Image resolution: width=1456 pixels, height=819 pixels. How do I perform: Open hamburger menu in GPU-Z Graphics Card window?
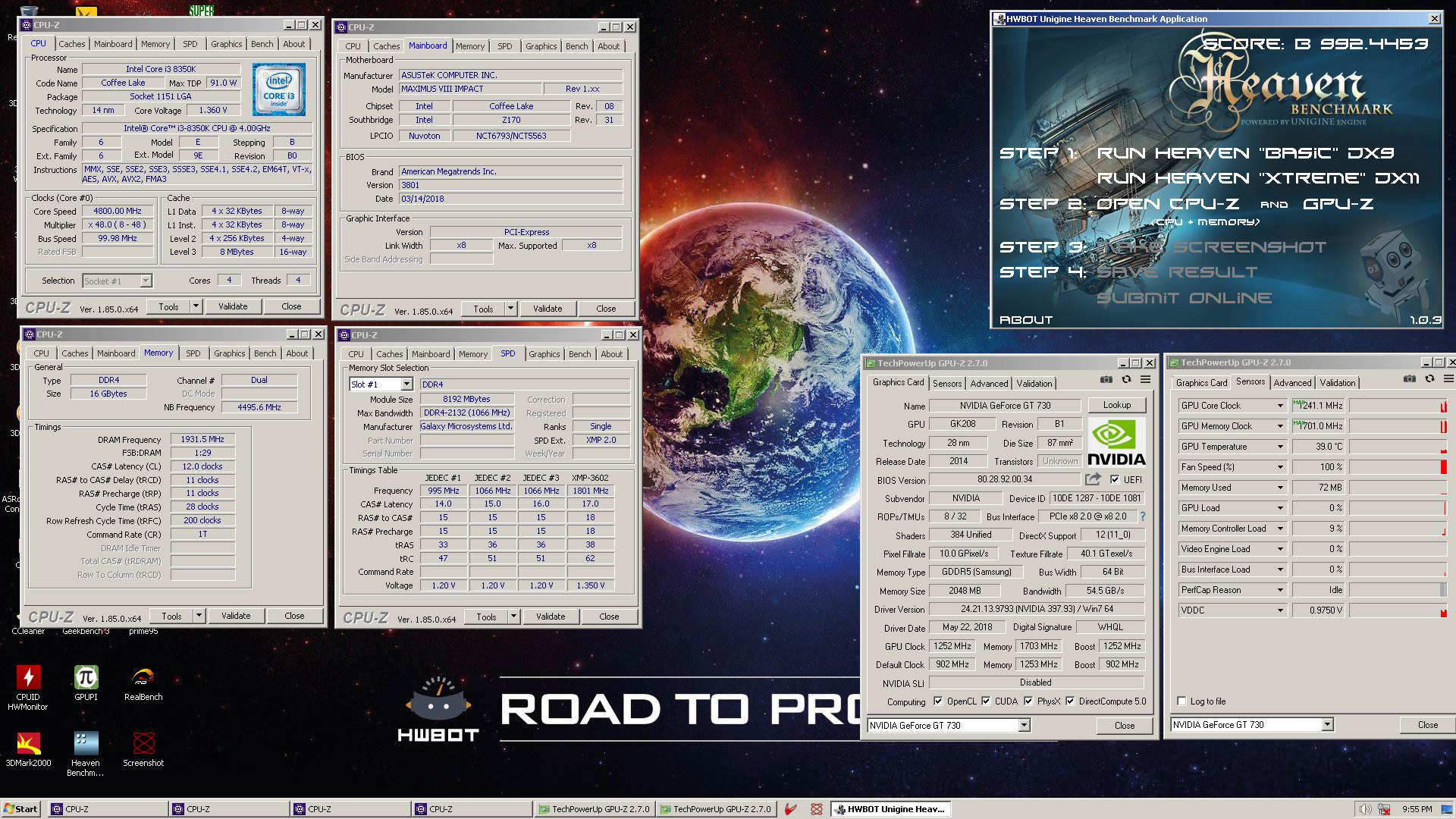pyautogui.click(x=1146, y=379)
